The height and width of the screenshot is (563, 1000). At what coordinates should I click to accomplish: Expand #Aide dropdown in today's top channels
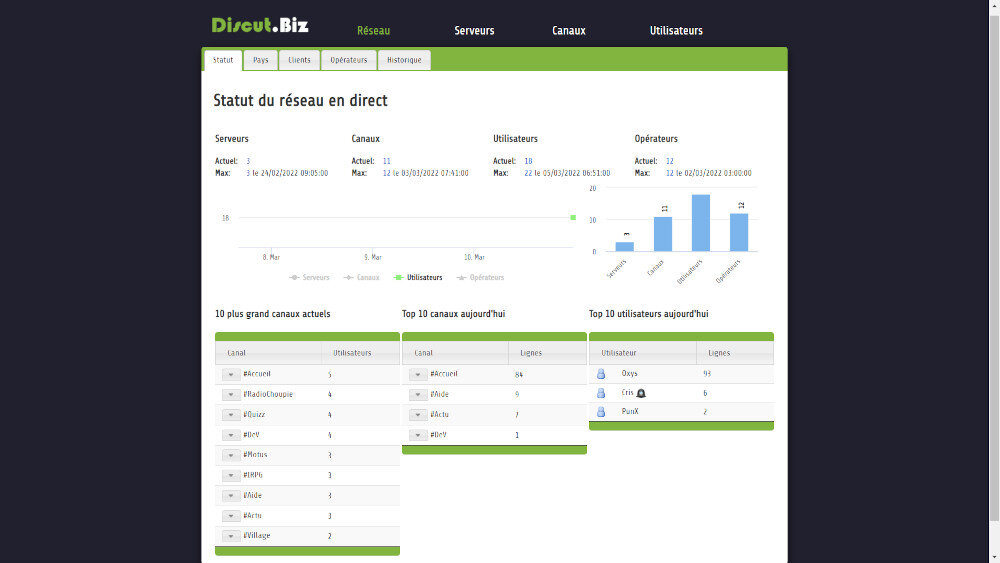click(418, 394)
